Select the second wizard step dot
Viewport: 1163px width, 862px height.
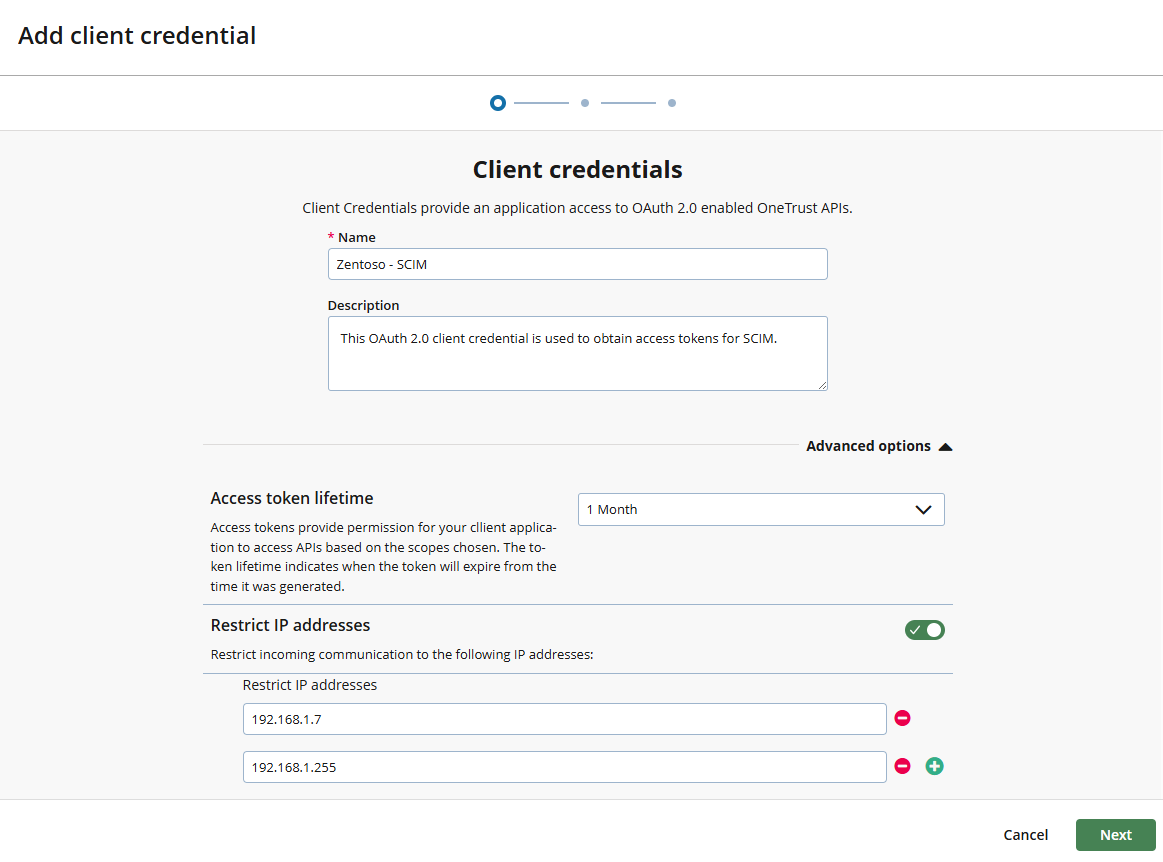[x=584, y=103]
